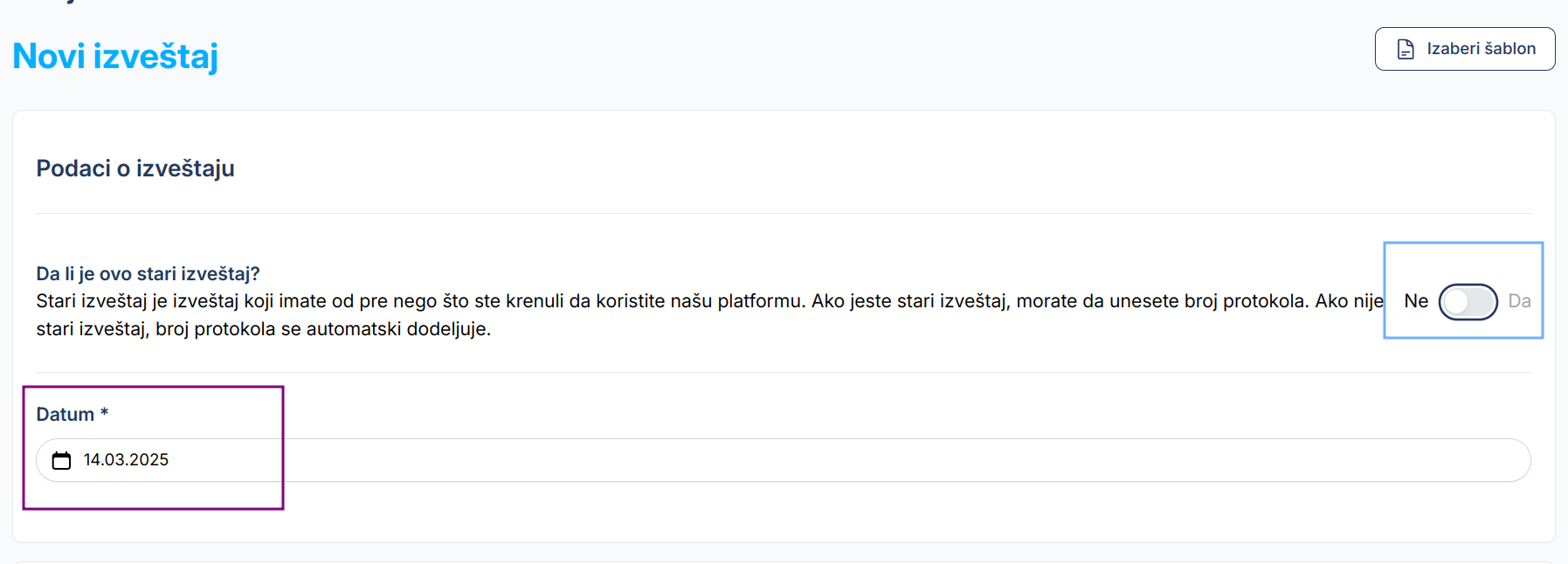
Task: Click the required asterisk next to Datum
Action: (104, 413)
